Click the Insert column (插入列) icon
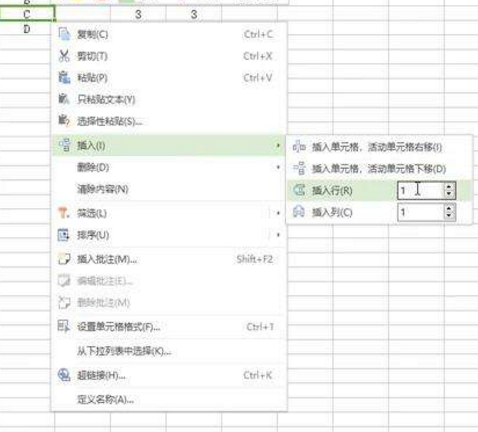The width and height of the screenshot is (478, 432). (x=299, y=212)
